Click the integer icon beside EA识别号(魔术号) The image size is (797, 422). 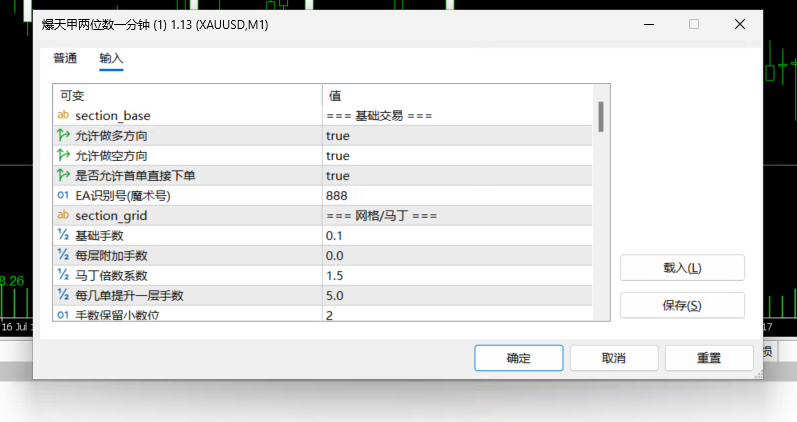63,195
